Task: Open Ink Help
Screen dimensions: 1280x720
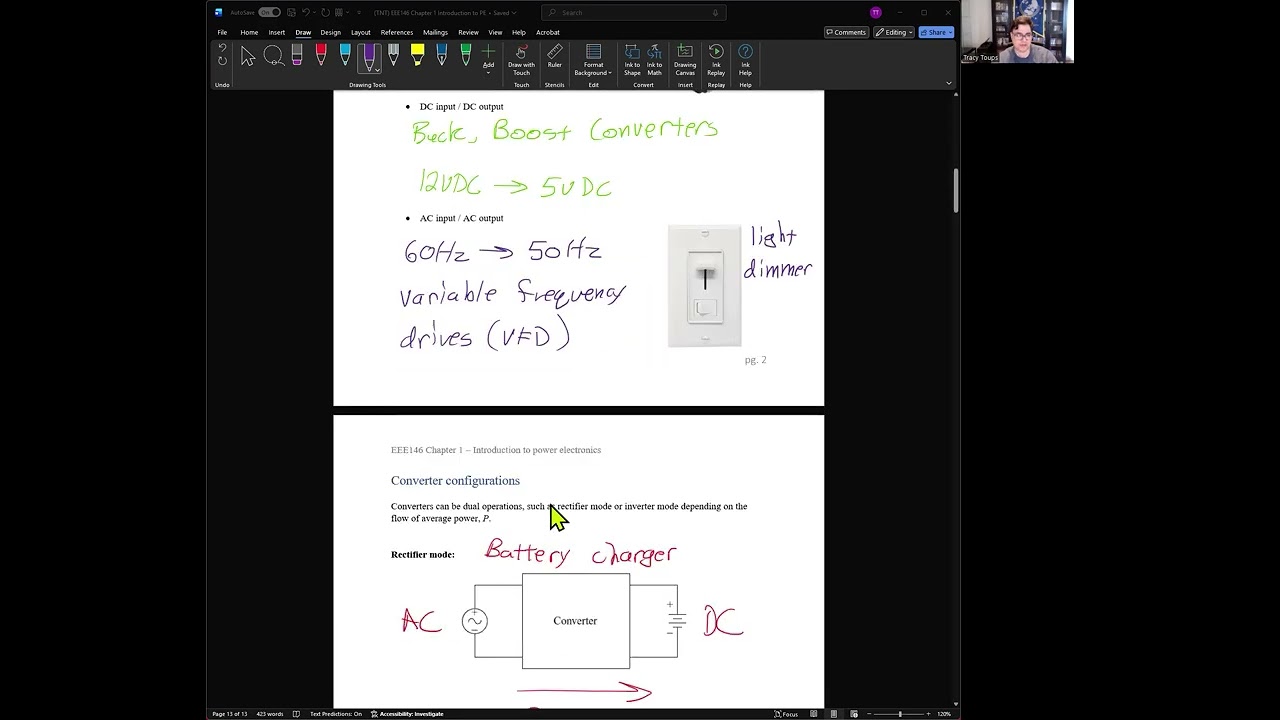Action: pyautogui.click(x=745, y=60)
